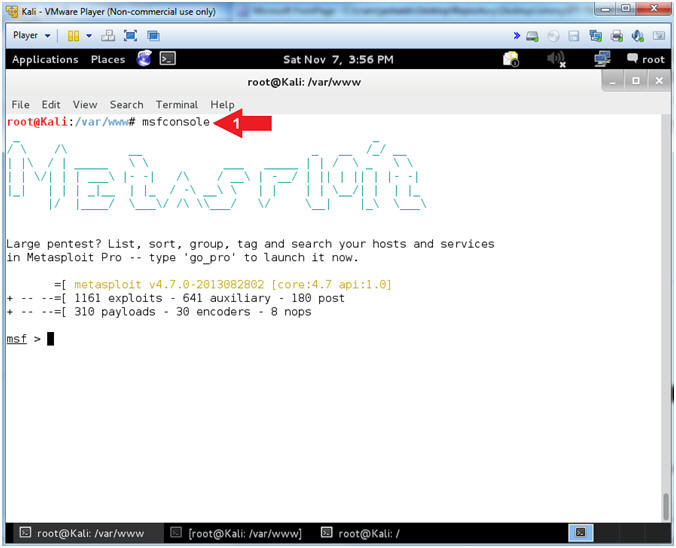The image size is (676, 548).
Task: Maximize the root@Kali terminal window
Action: coord(636,81)
